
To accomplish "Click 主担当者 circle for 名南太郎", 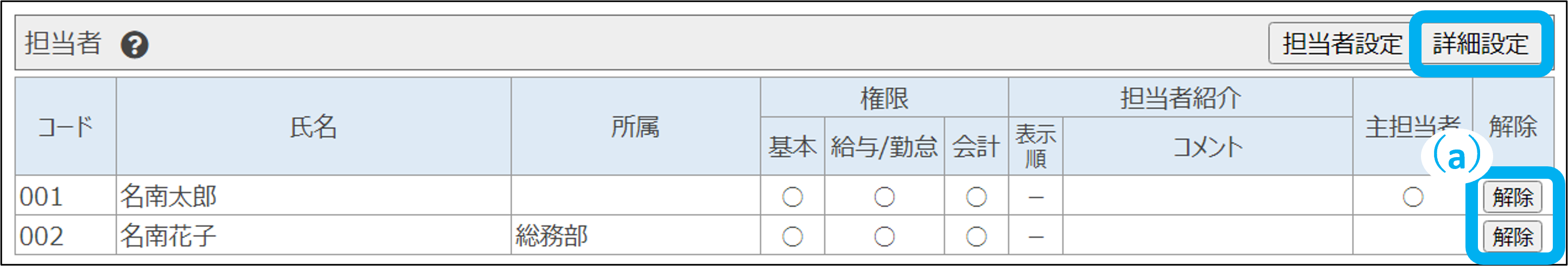I will (x=1412, y=197).
